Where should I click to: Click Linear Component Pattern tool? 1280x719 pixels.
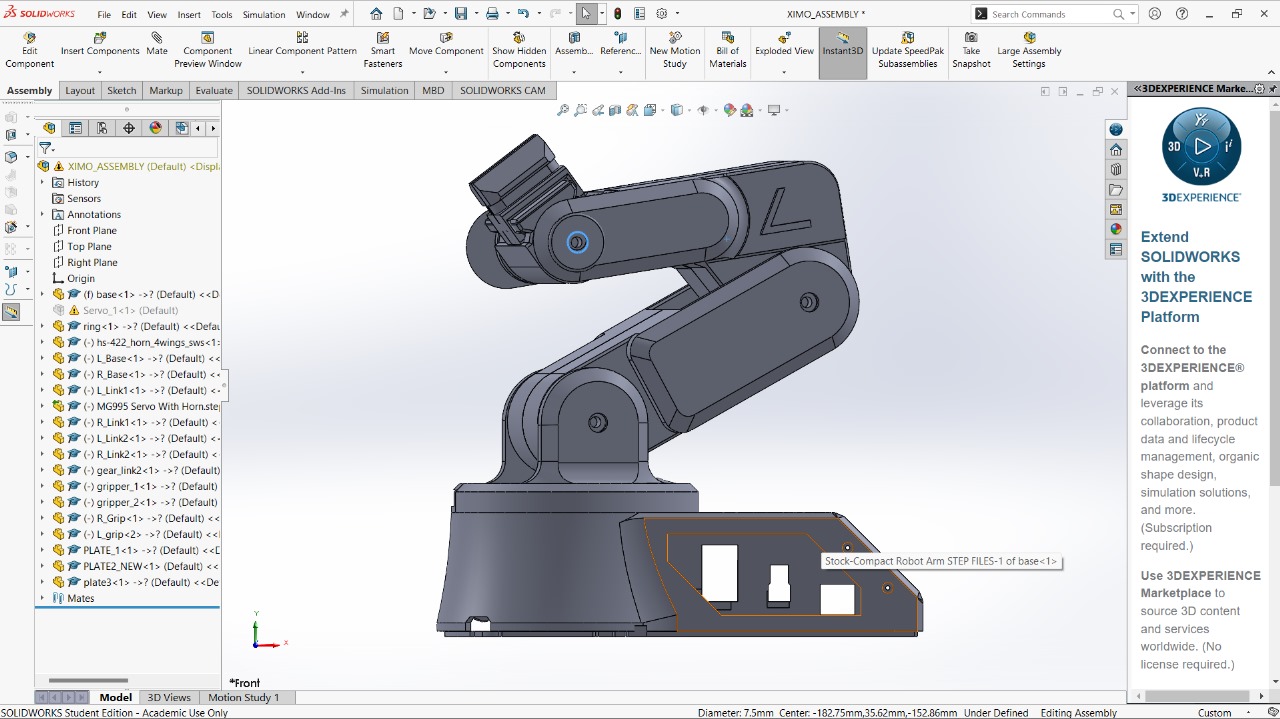pyautogui.click(x=302, y=45)
